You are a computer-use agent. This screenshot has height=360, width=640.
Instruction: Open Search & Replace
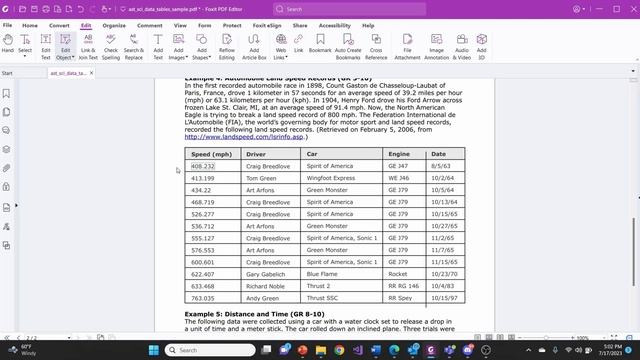[x=133, y=47]
